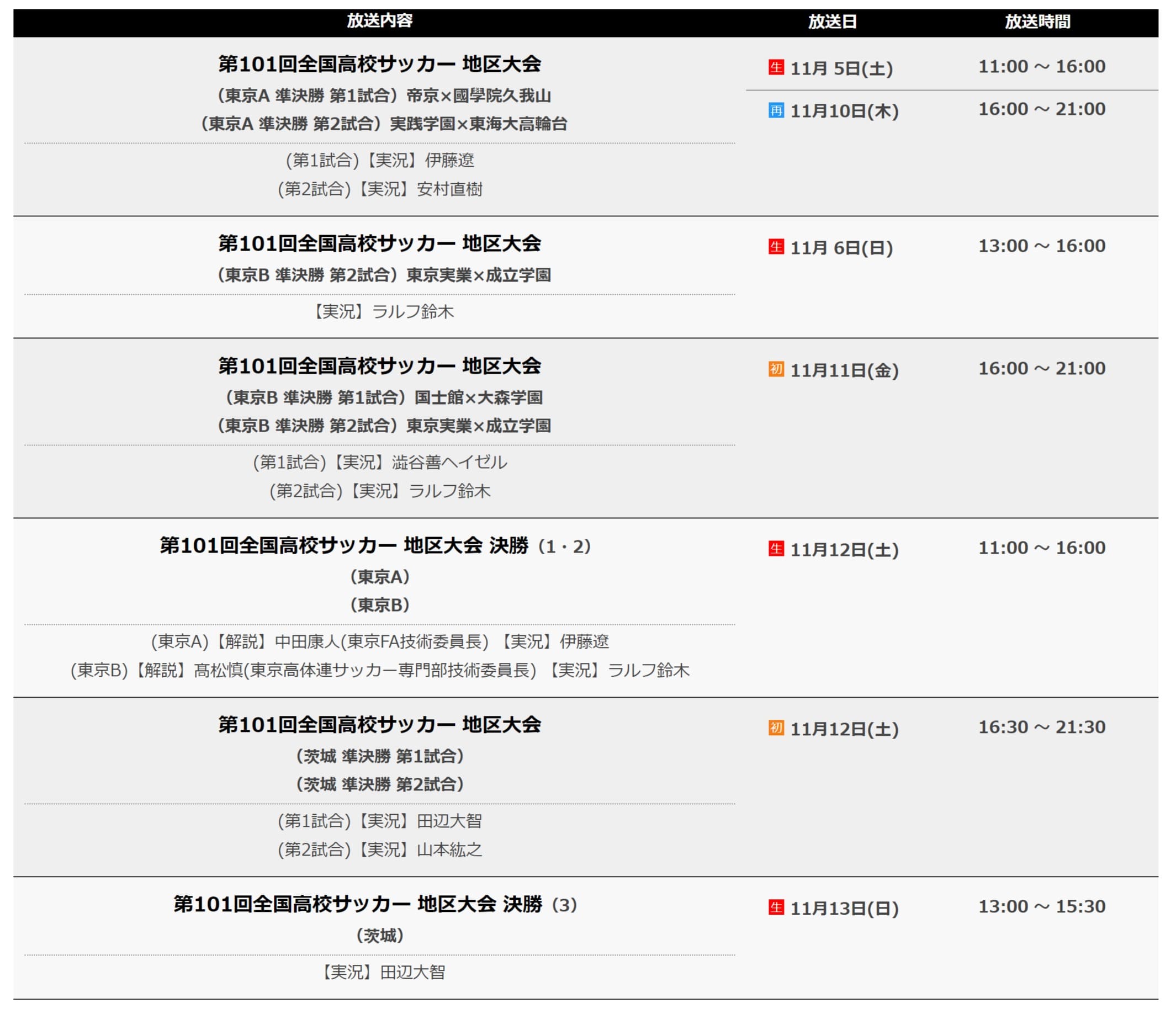Click date text 11月11日(金)
This screenshot has width=1176, height=1019.
(844, 370)
